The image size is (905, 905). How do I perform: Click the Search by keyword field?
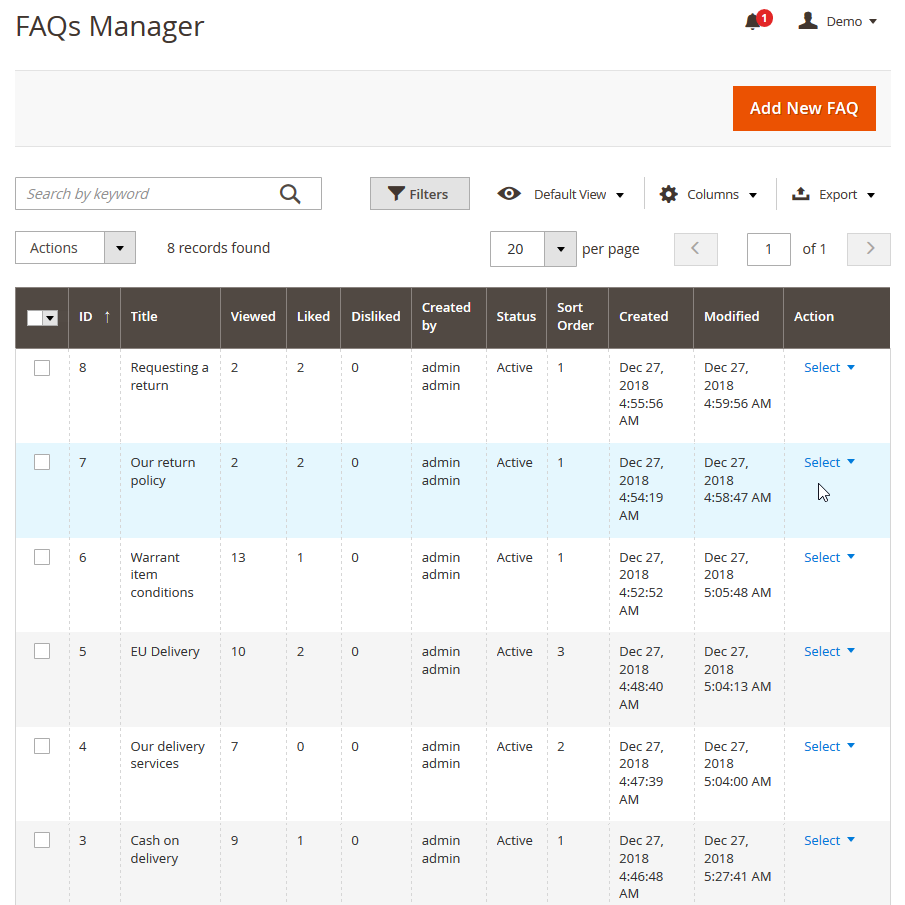(145, 194)
